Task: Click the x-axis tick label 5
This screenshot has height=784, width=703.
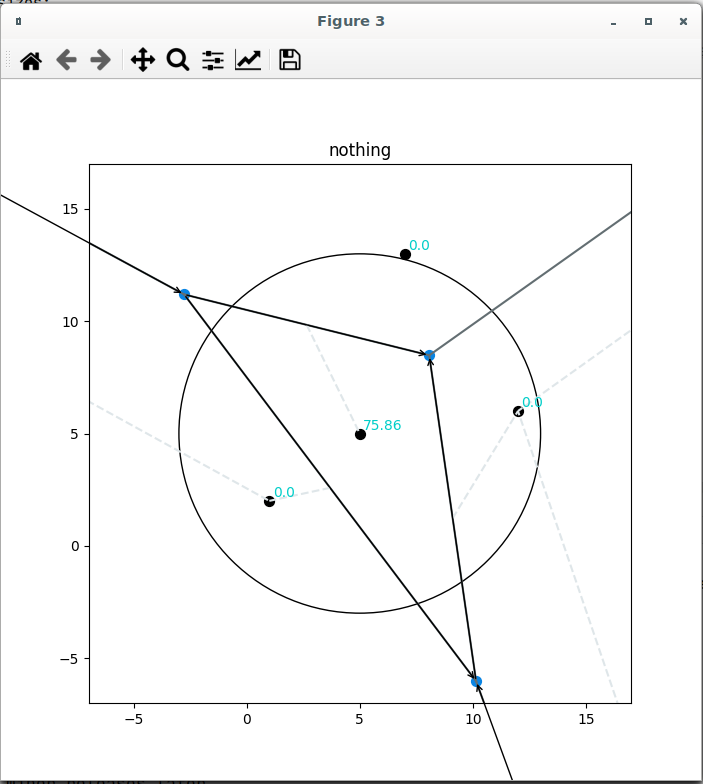Action: click(360, 719)
